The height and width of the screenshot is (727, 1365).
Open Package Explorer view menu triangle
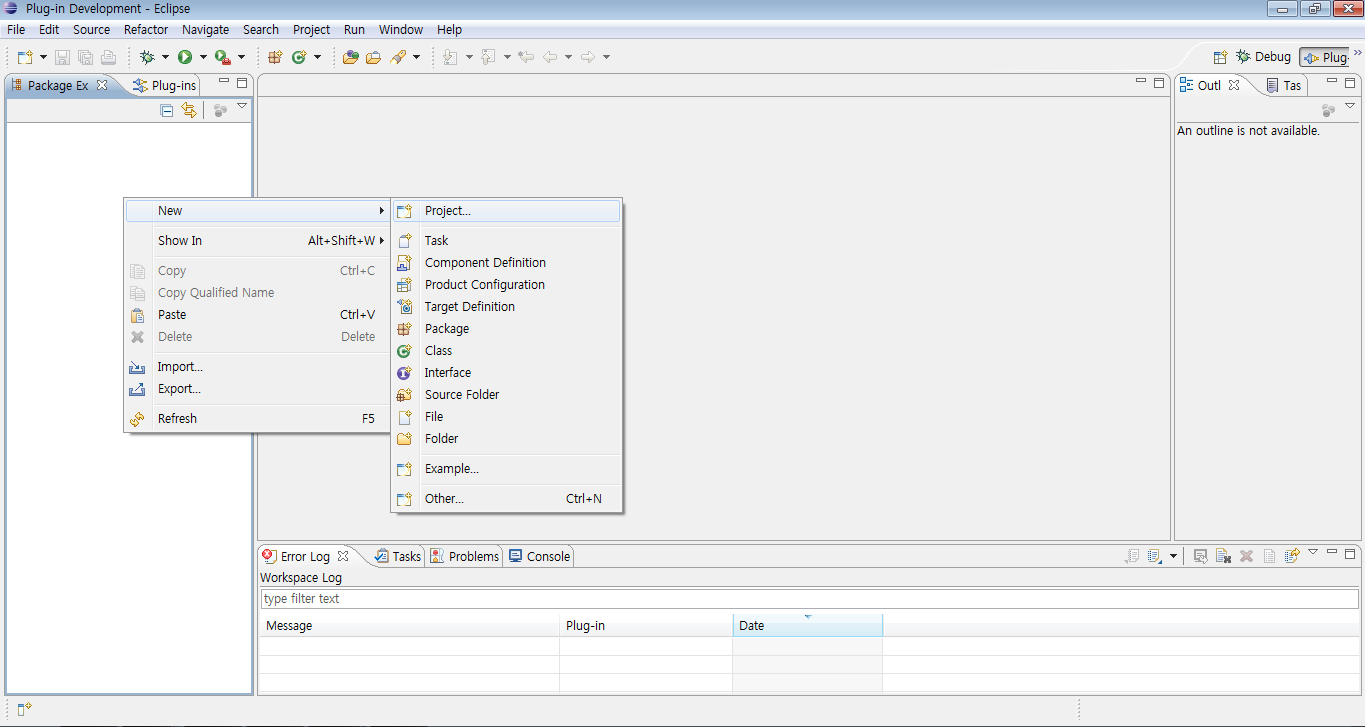point(241,106)
